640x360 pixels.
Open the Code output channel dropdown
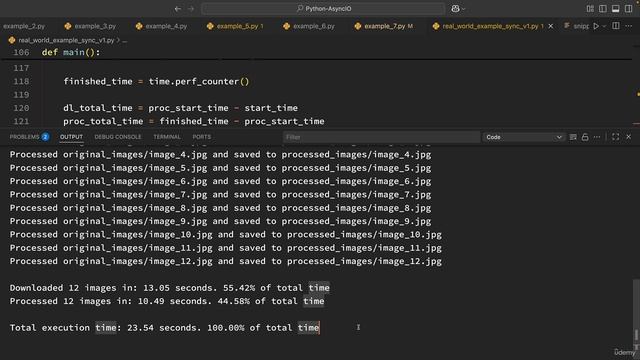point(524,137)
